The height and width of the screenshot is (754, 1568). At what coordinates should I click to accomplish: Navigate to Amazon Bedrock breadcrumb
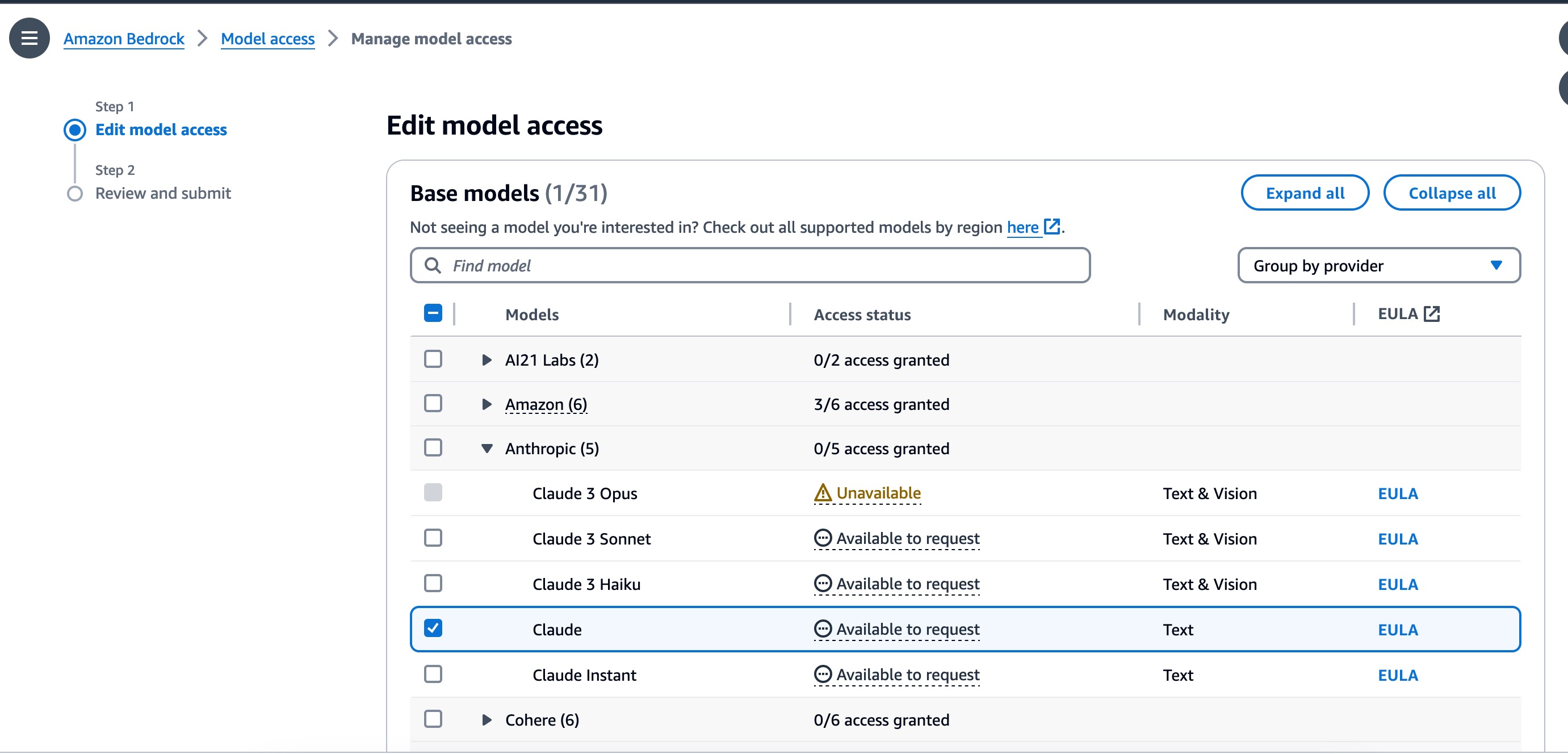click(124, 39)
